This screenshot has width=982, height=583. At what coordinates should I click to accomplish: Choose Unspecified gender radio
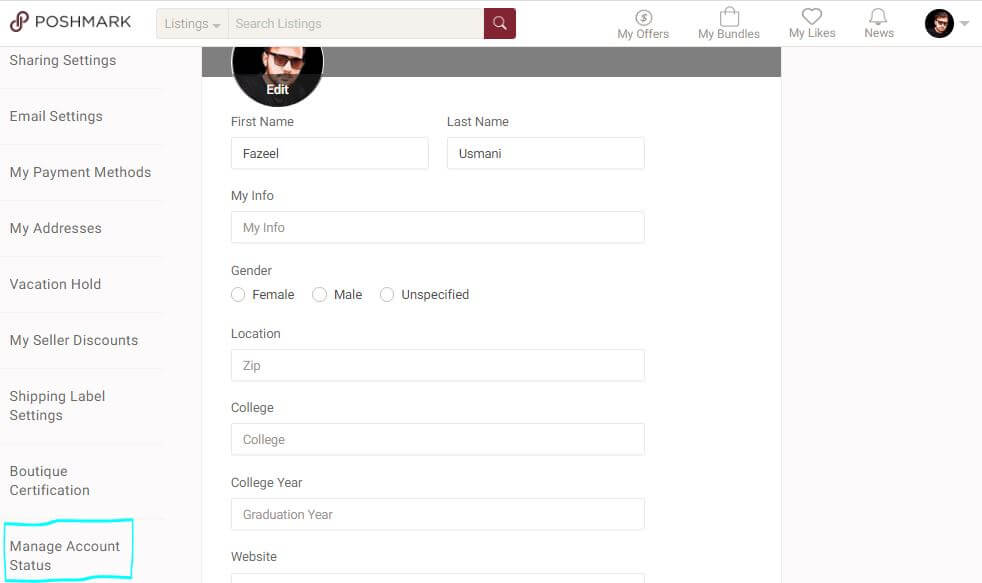(x=387, y=294)
